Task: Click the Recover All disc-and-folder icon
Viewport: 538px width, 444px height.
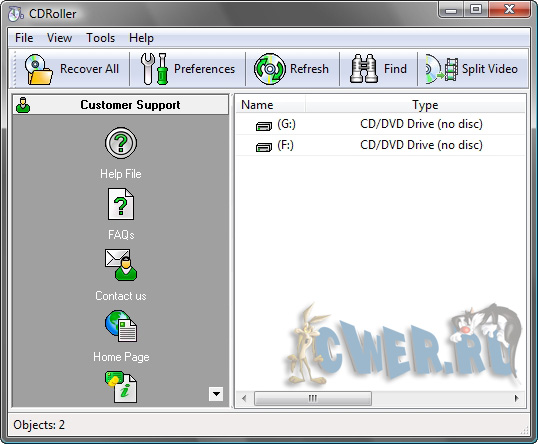Action: 38,69
